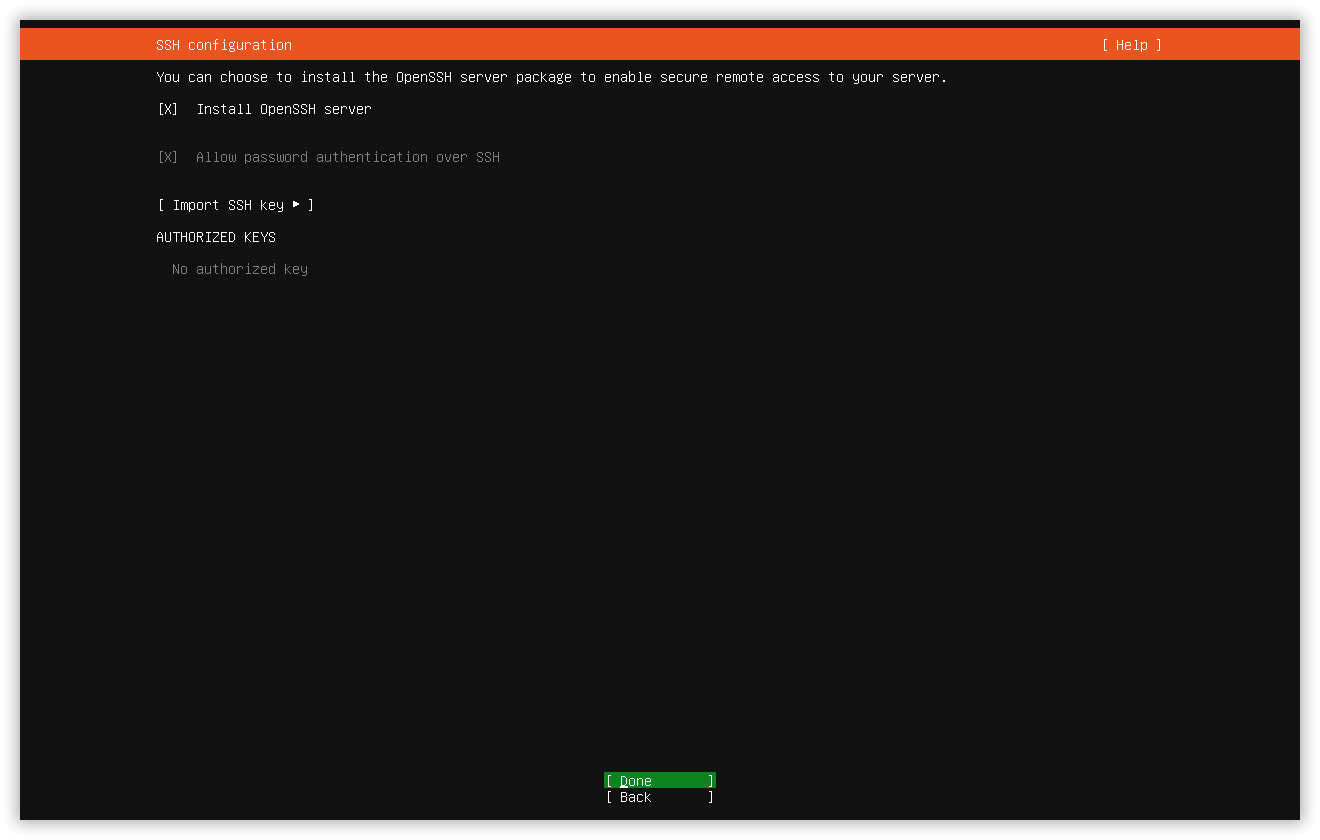This screenshot has width=1320, height=840.
Task: Click the Done button
Action: (x=660, y=781)
